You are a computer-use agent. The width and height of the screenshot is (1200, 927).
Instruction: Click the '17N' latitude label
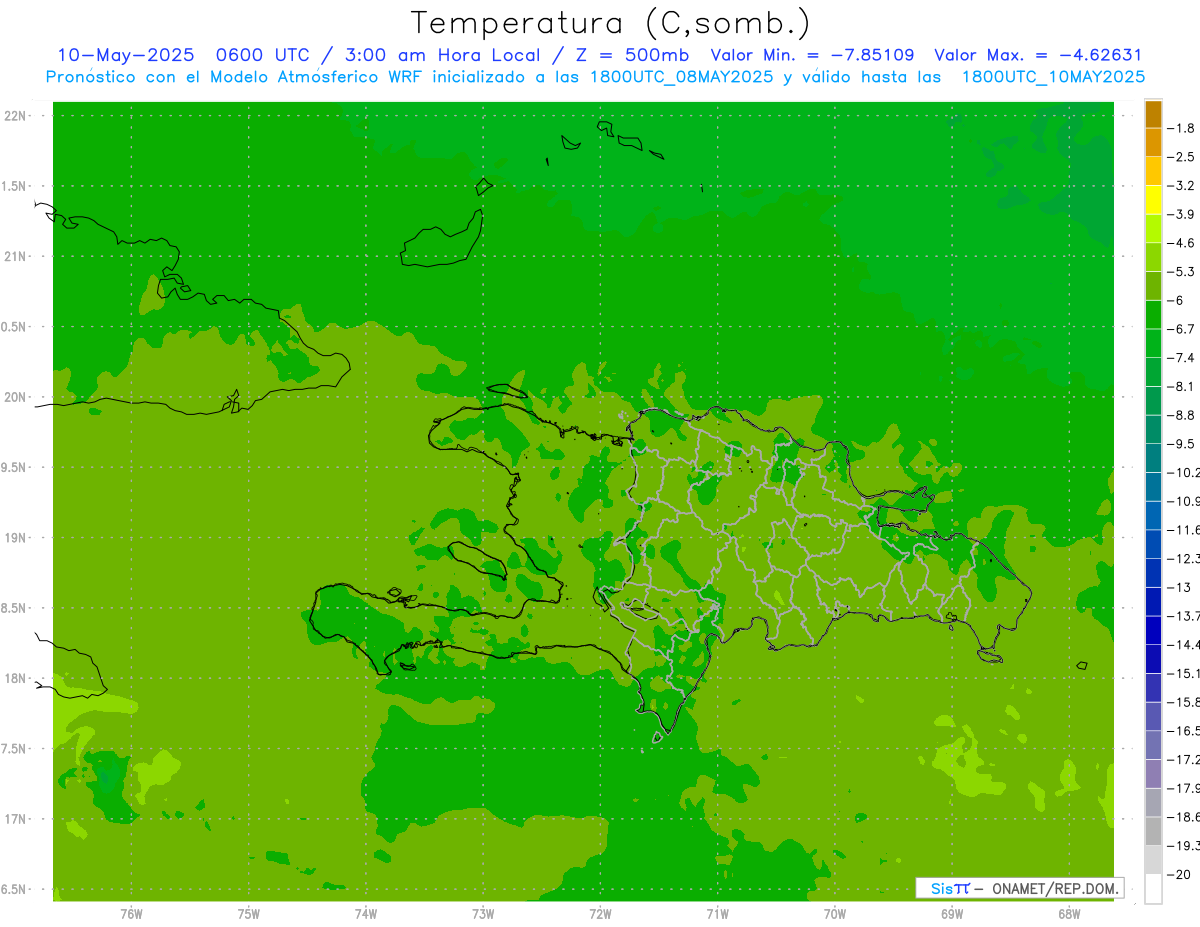click(16, 819)
